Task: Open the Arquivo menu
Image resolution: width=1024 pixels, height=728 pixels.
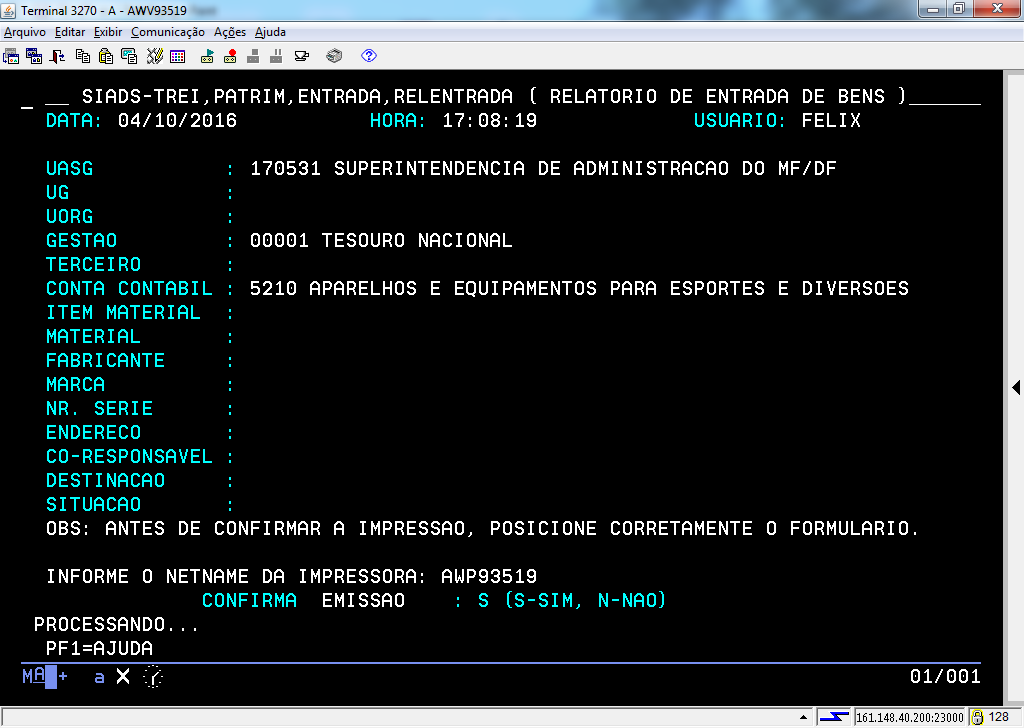Action: coord(25,32)
